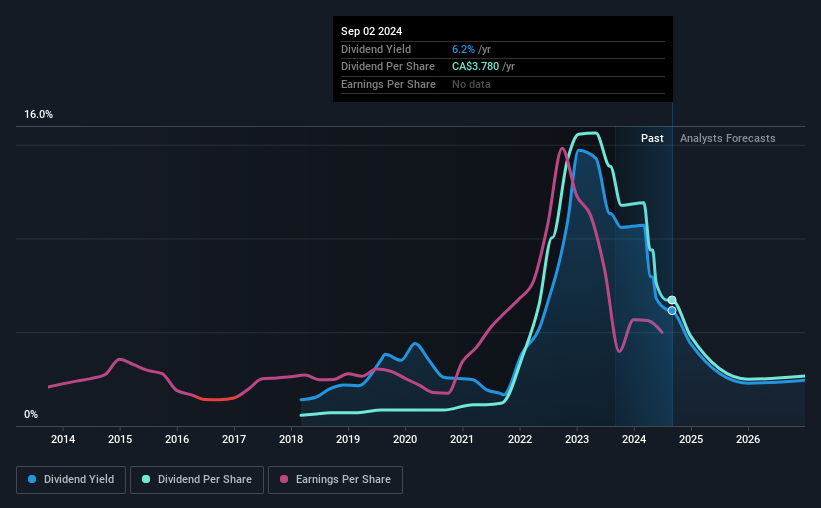Select the teal Dividend Per Share data point marker
Image resolution: width=821 pixels, height=508 pixels.
[x=672, y=300]
